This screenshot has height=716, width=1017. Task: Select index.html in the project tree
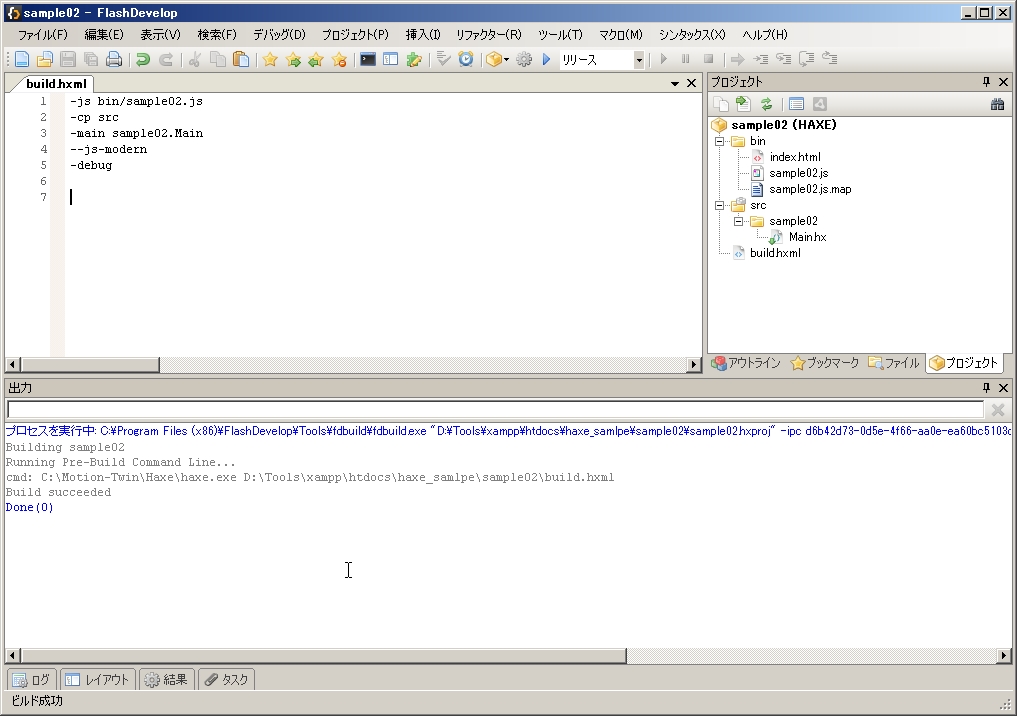tap(795, 157)
